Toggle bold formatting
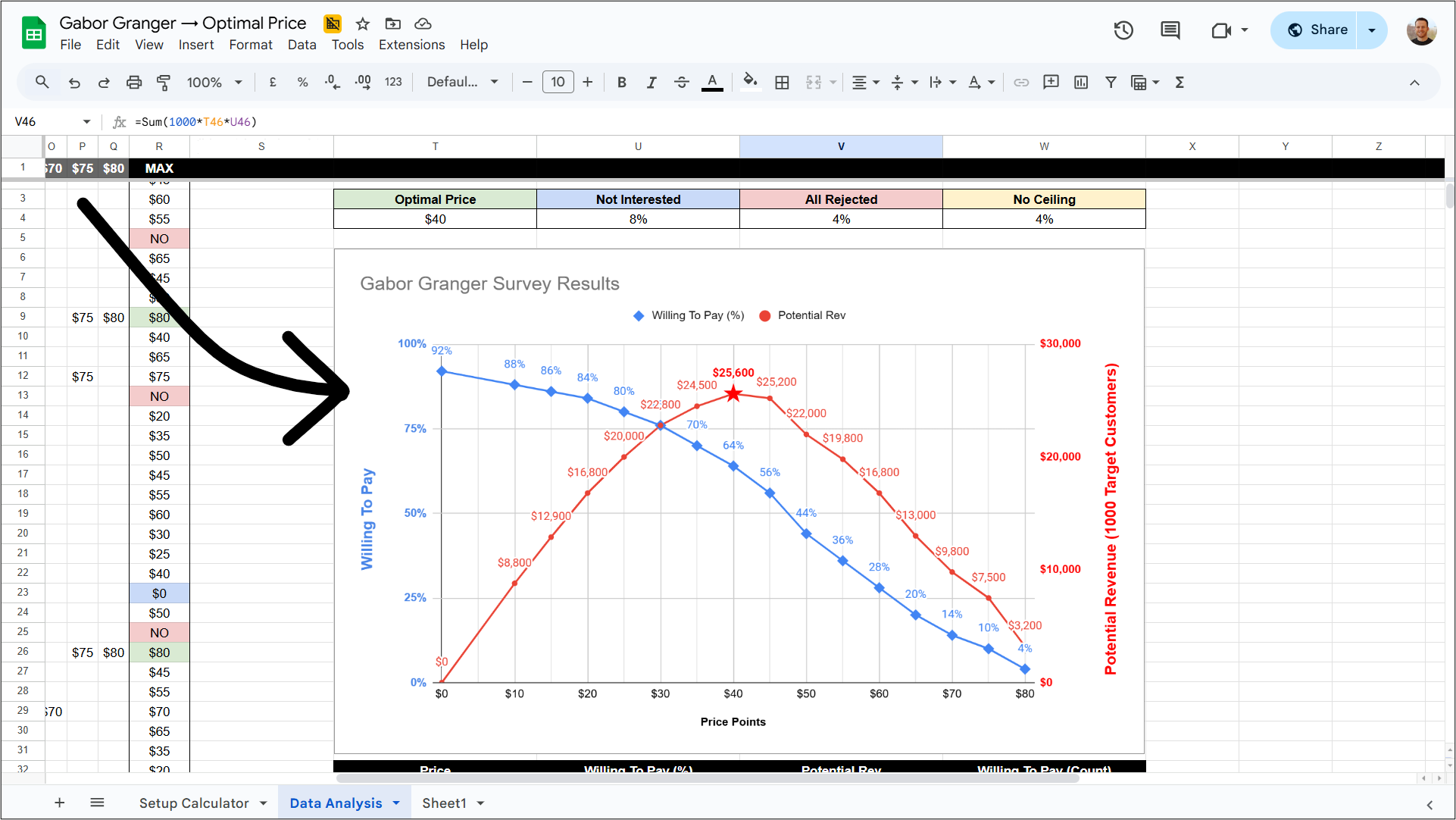1456x820 pixels. [621, 82]
